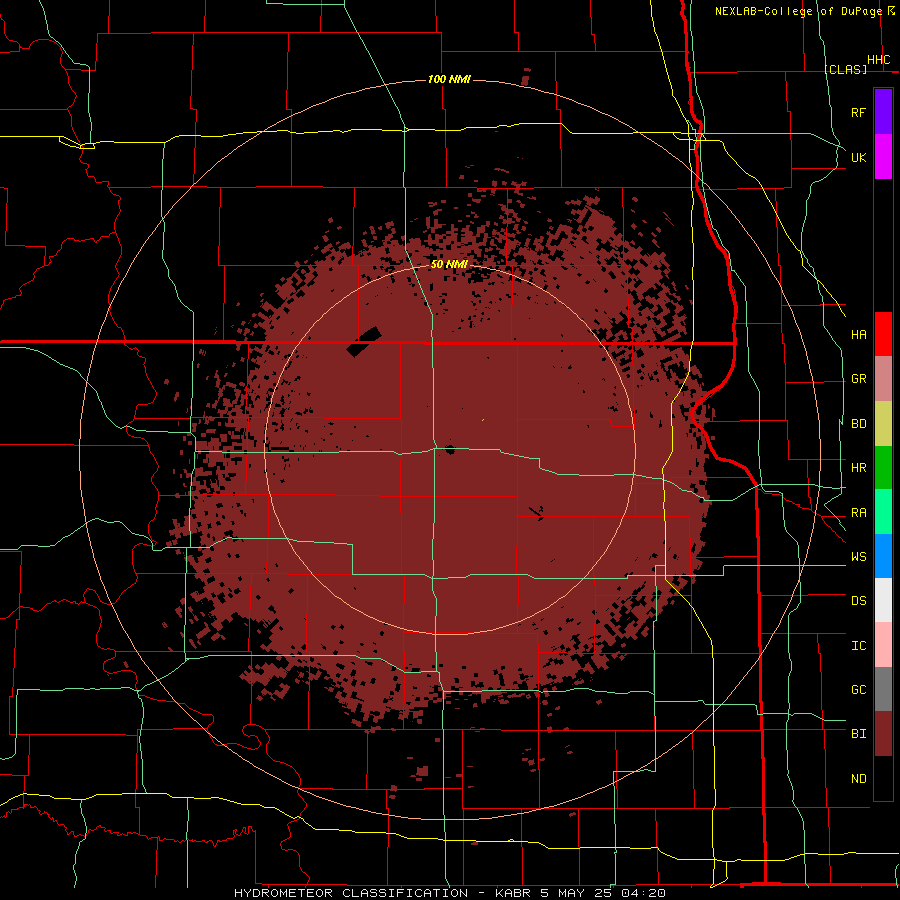Click the UK legend label
The image size is (900, 900).
[858, 157]
